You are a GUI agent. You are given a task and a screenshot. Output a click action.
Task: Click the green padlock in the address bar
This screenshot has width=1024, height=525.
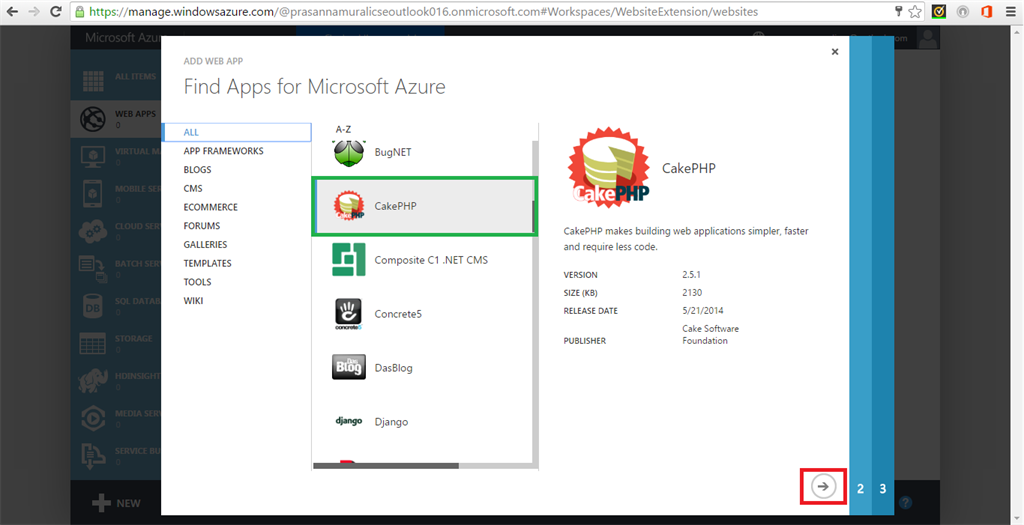point(80,11)
